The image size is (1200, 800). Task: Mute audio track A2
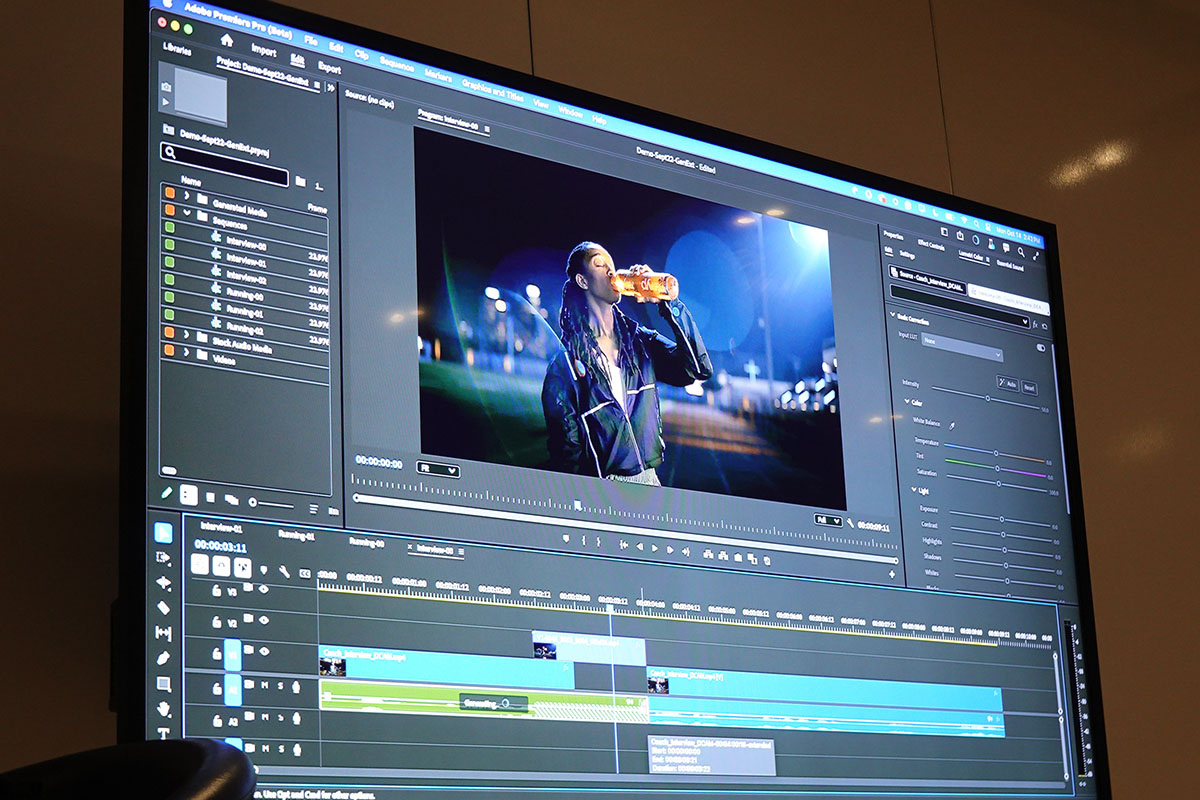click(x=265, y=716)
